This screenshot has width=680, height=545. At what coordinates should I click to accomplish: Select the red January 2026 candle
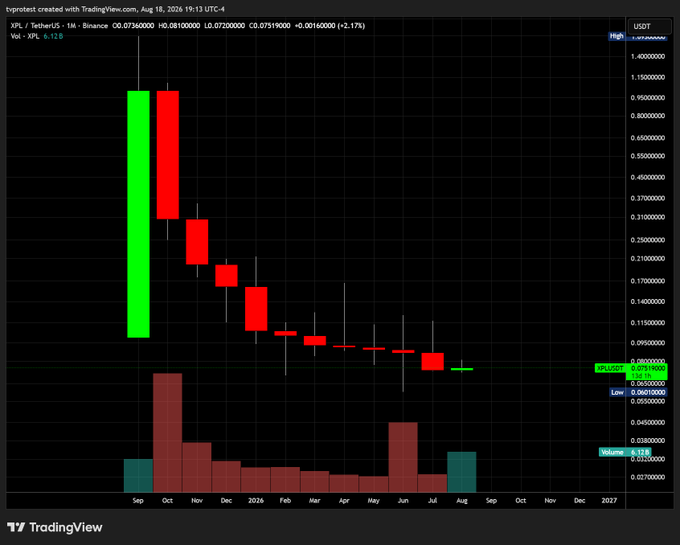256,309
